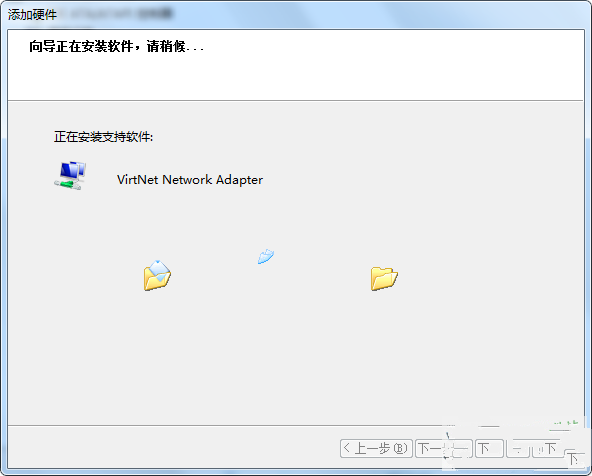Click the blurred text beside 添加硬件 title

click(117, 14)
